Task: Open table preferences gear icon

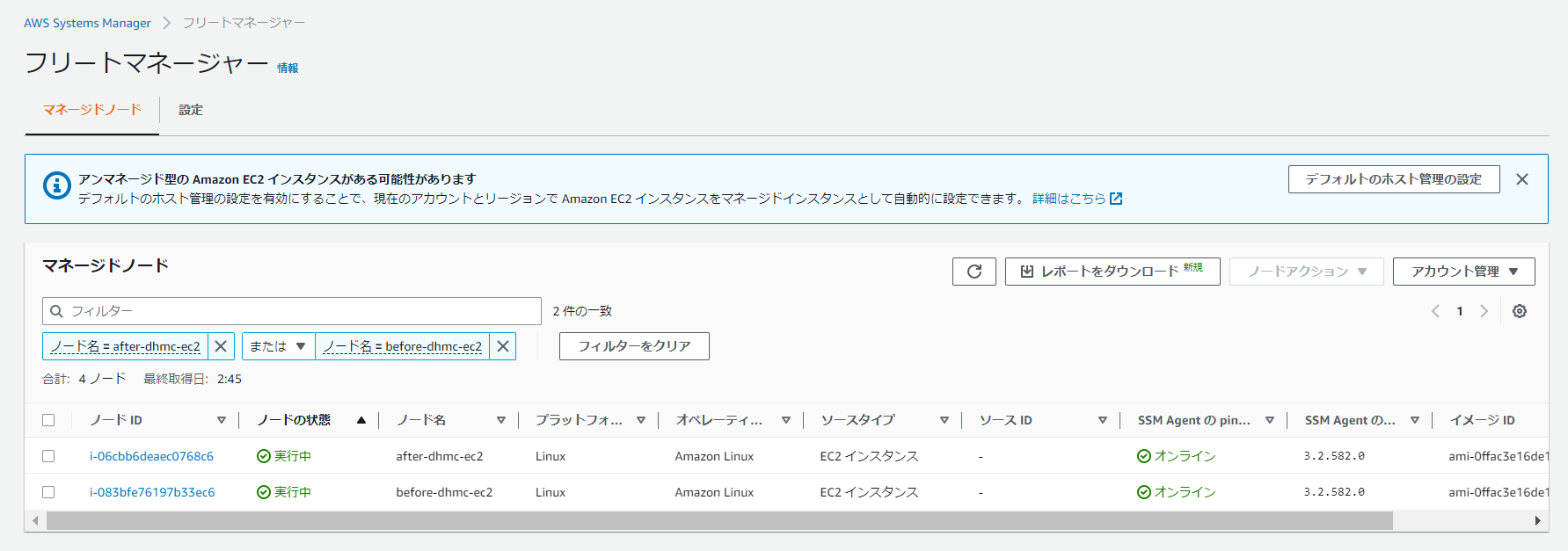Action: coord(1519,311)
